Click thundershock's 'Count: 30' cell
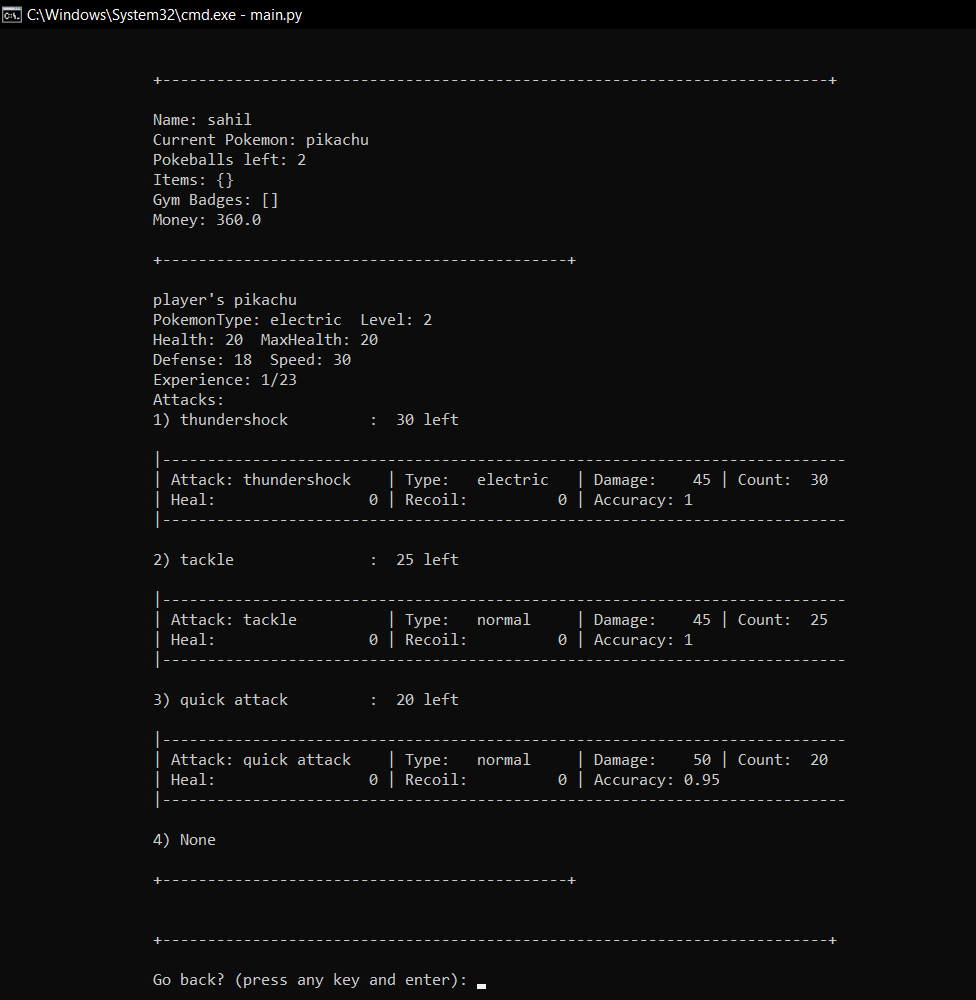 click(x=783, y=480)
